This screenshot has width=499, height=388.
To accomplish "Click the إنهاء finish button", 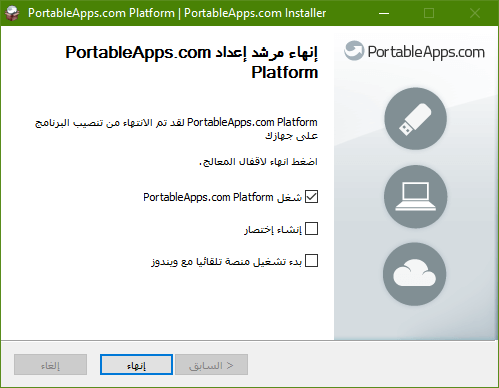I will click(136, 365).
